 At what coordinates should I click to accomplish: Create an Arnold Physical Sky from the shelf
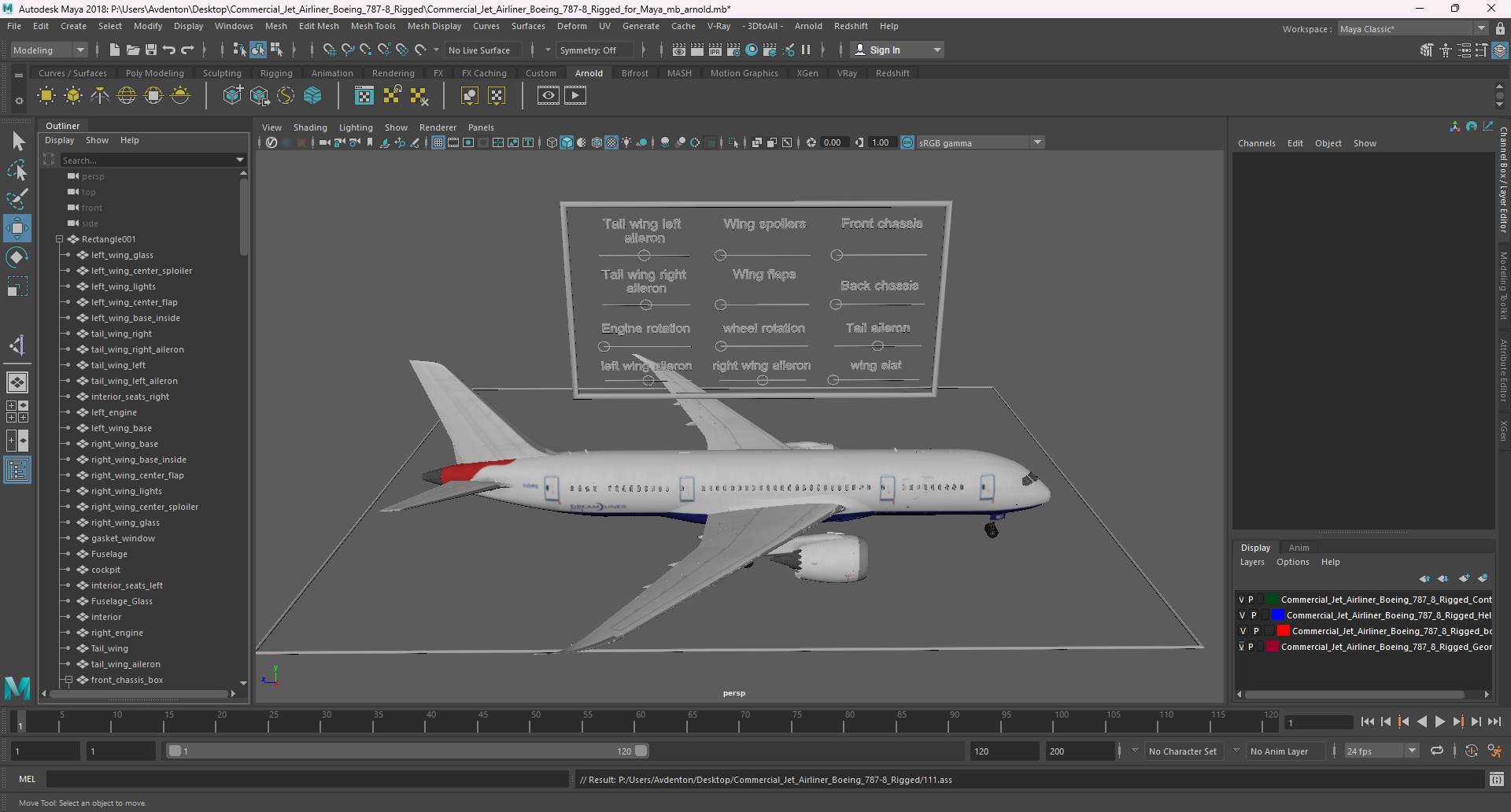(180, 96)
